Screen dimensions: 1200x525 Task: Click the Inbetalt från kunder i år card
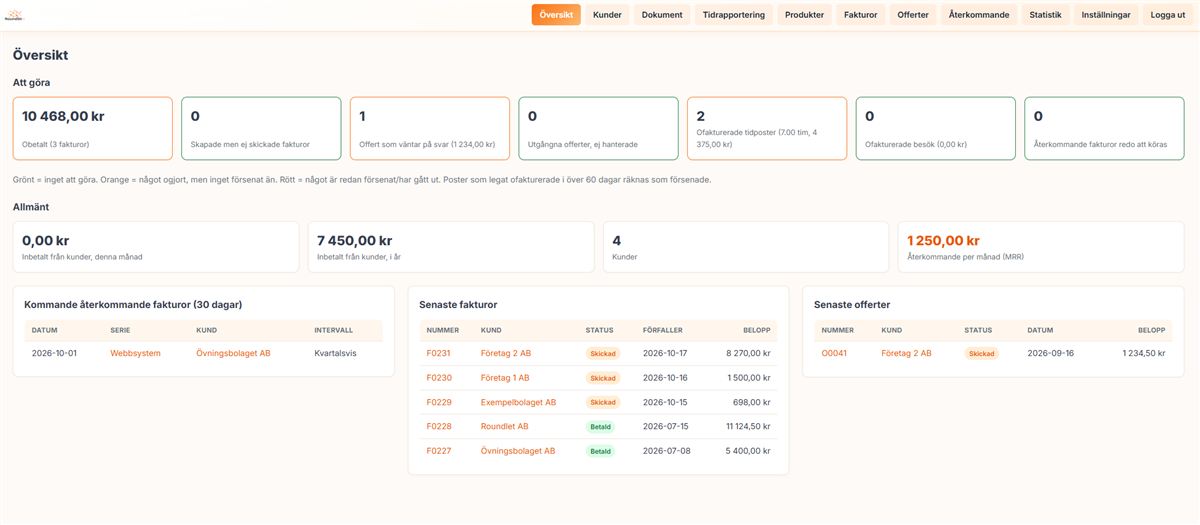point(451,247)
